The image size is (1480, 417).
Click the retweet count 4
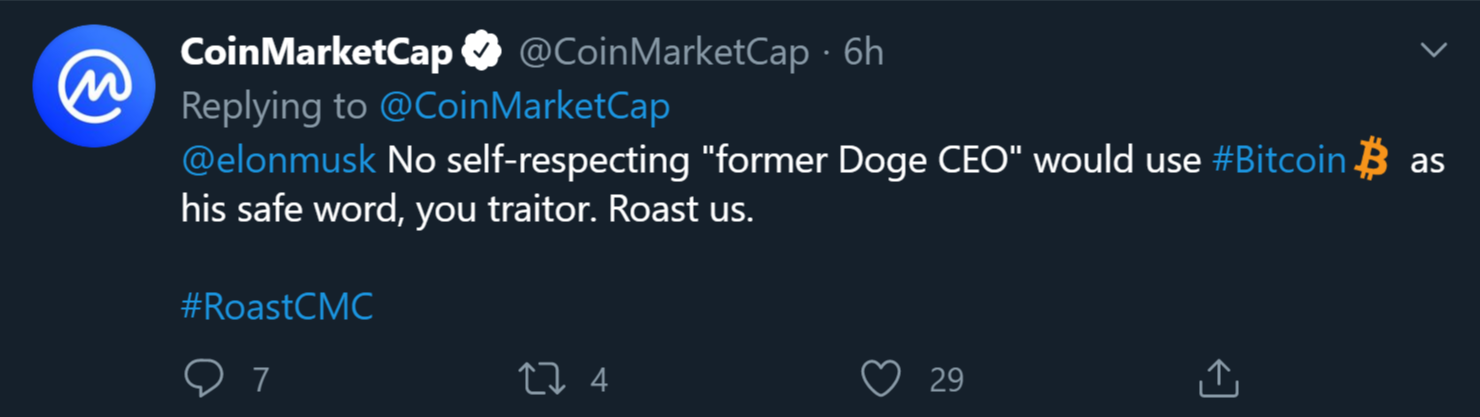(599, 380)
